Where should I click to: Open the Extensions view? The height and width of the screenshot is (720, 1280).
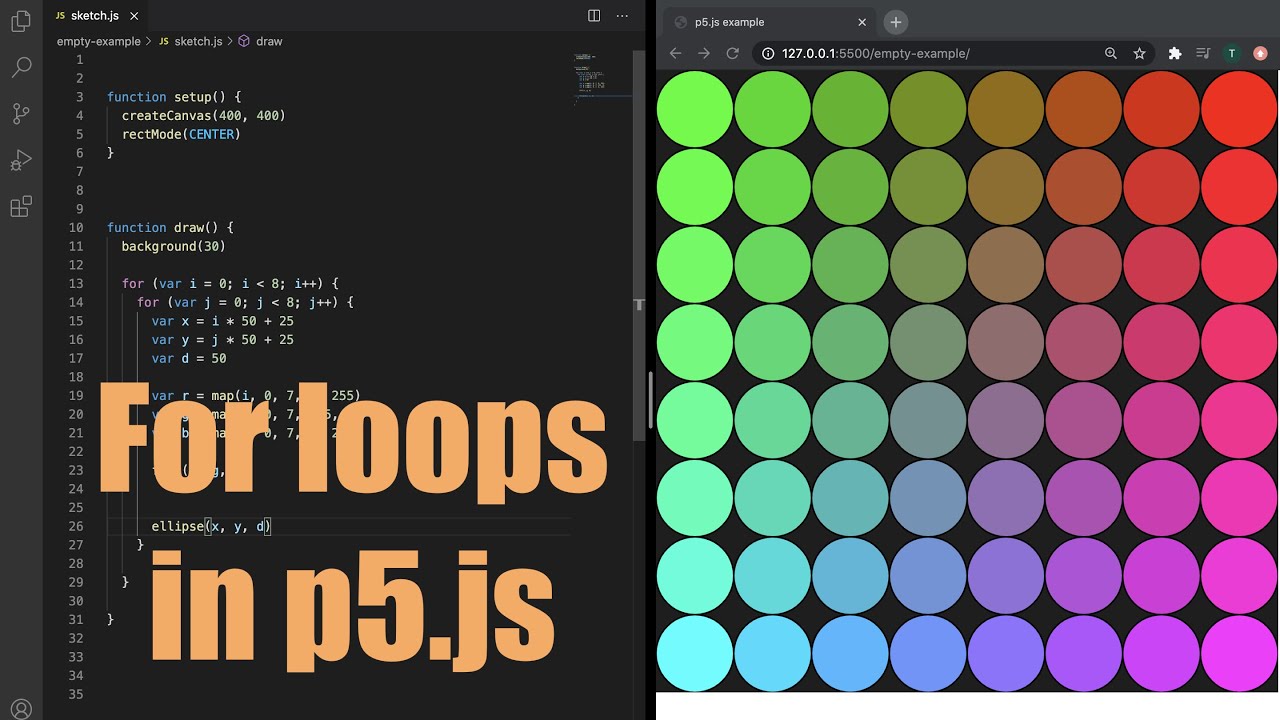[x=20, y=207]
